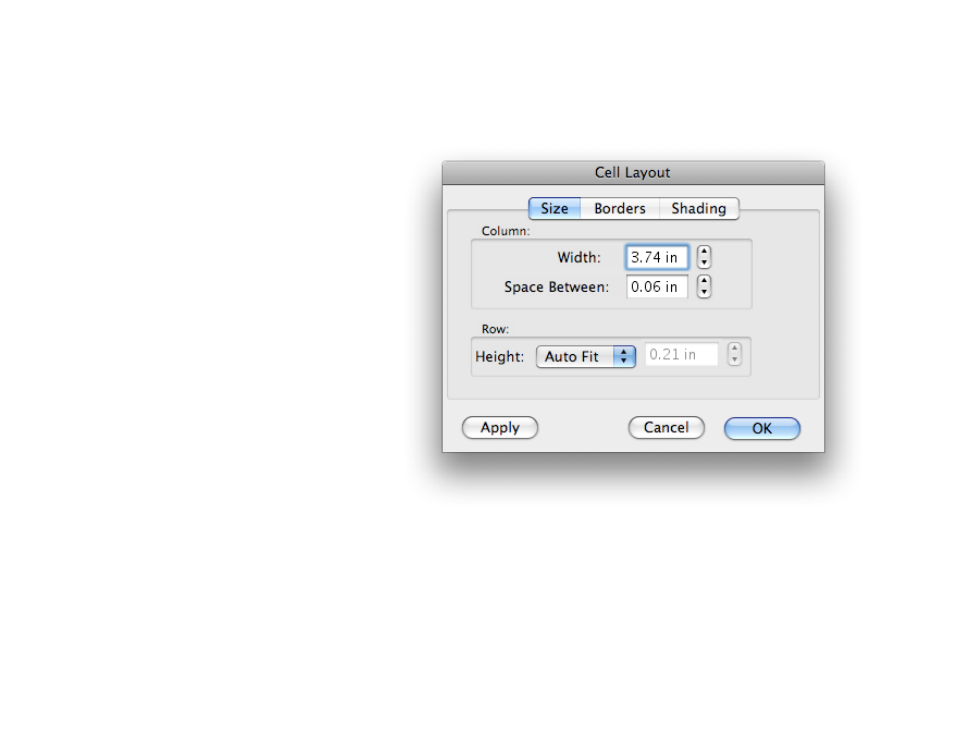This screenshot has width=954, height=737.
Task: Click the disabled 0.21 in height field
Action: tap(681, 354)
